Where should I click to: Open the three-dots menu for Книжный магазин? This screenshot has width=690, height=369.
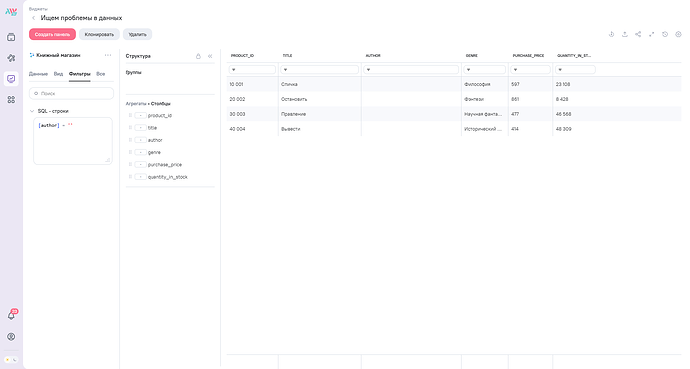click(108, 55)
